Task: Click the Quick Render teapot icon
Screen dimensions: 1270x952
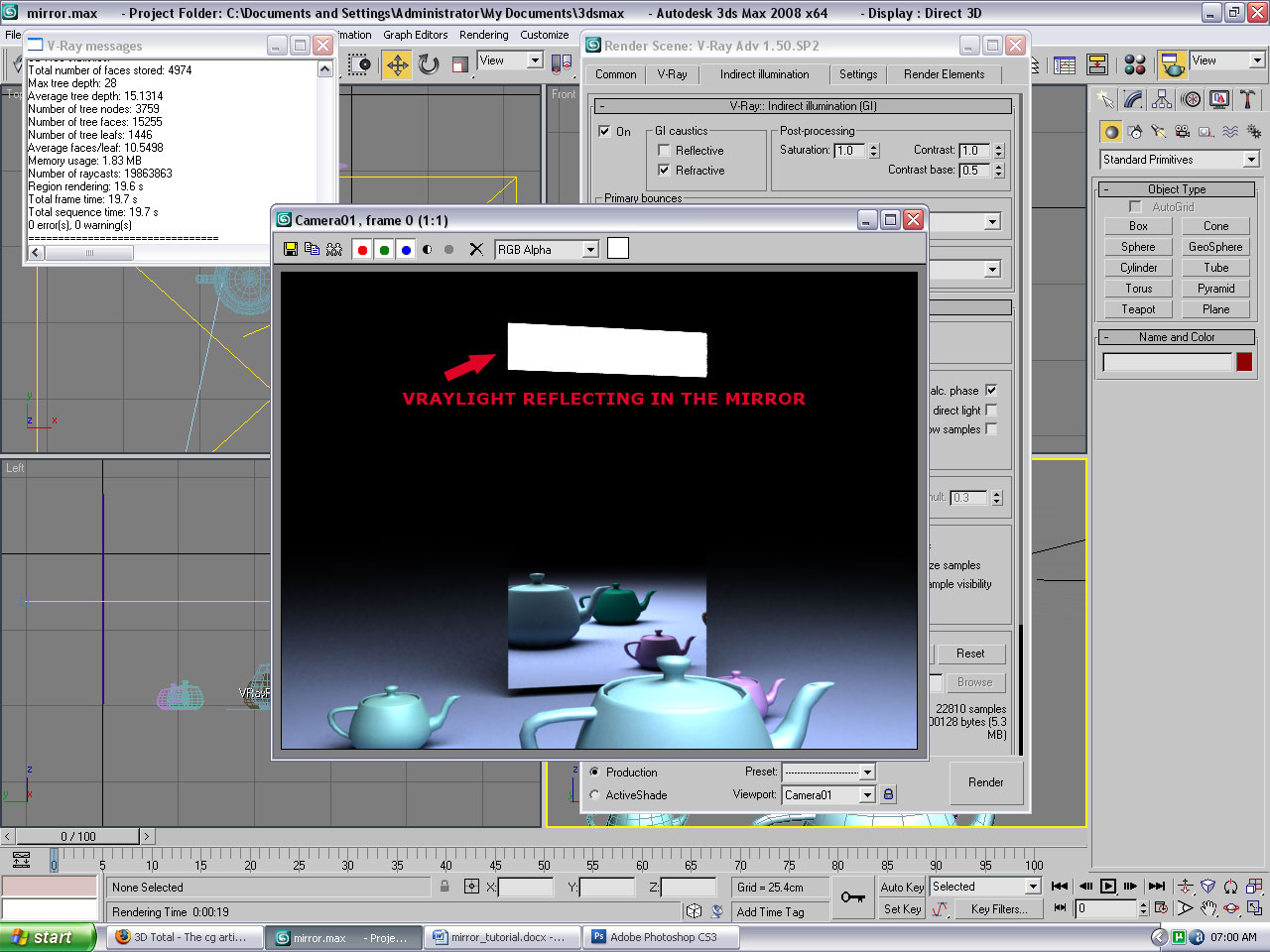Action: pos(1172,64)
